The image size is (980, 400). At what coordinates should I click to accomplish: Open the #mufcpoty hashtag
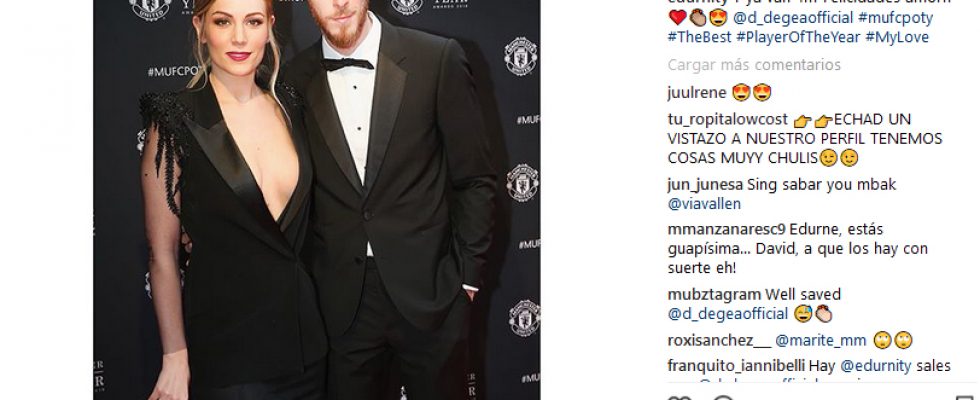(x=895, y=18)
